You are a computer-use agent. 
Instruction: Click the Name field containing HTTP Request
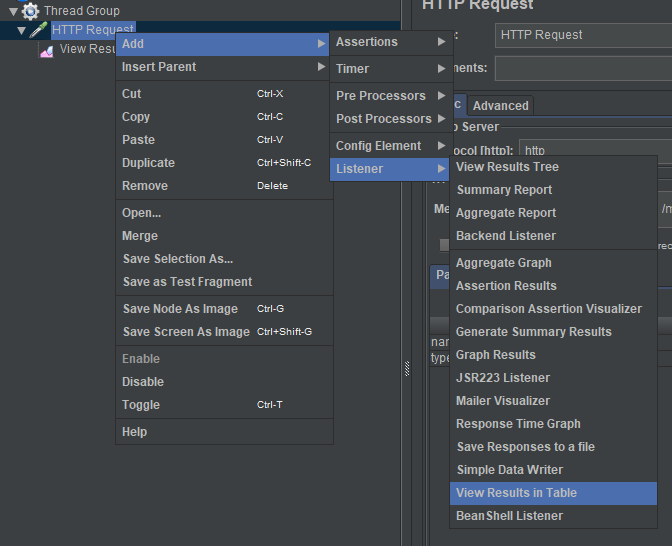tap(583, 35)
